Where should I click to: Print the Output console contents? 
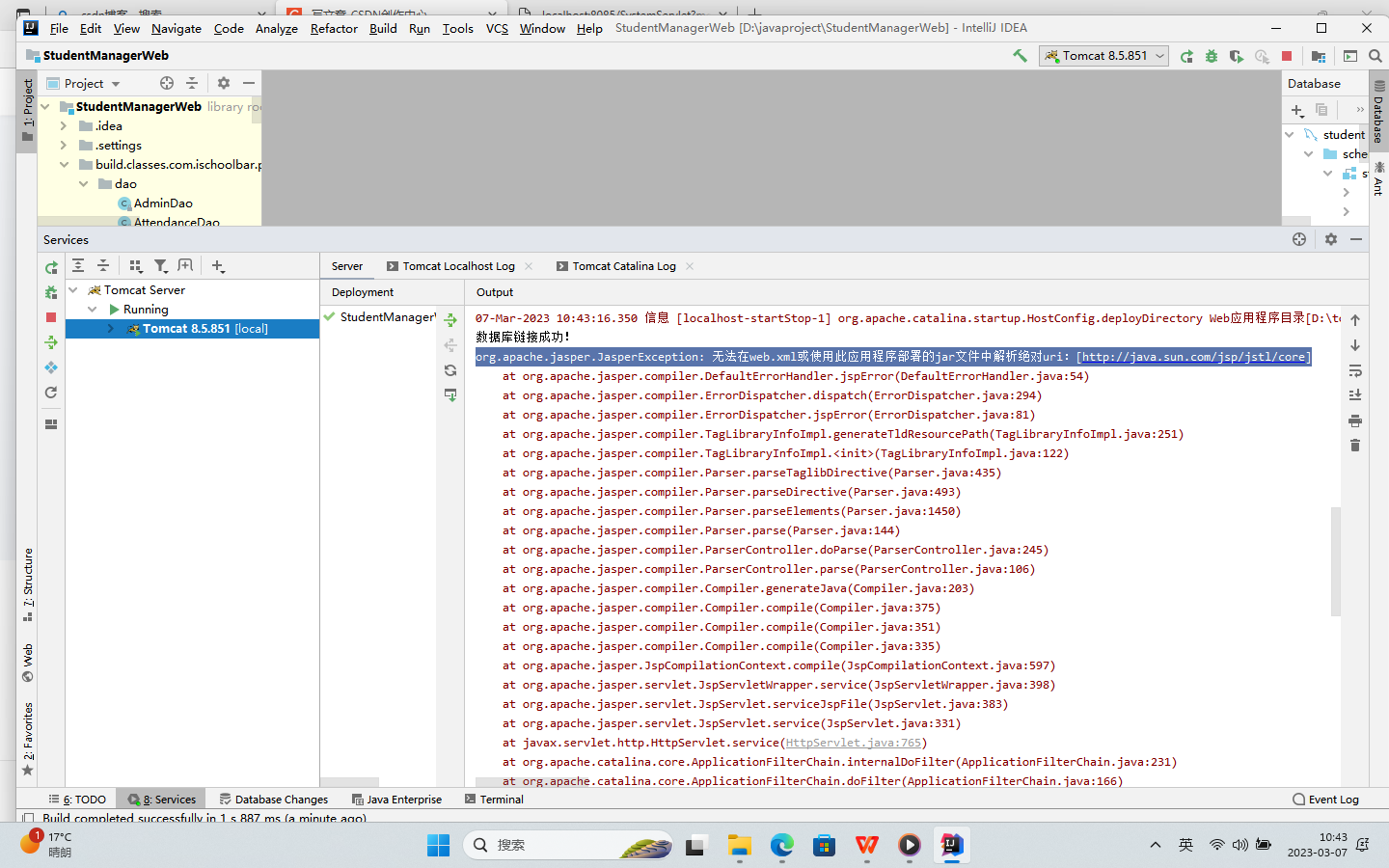pos(1355,420)
